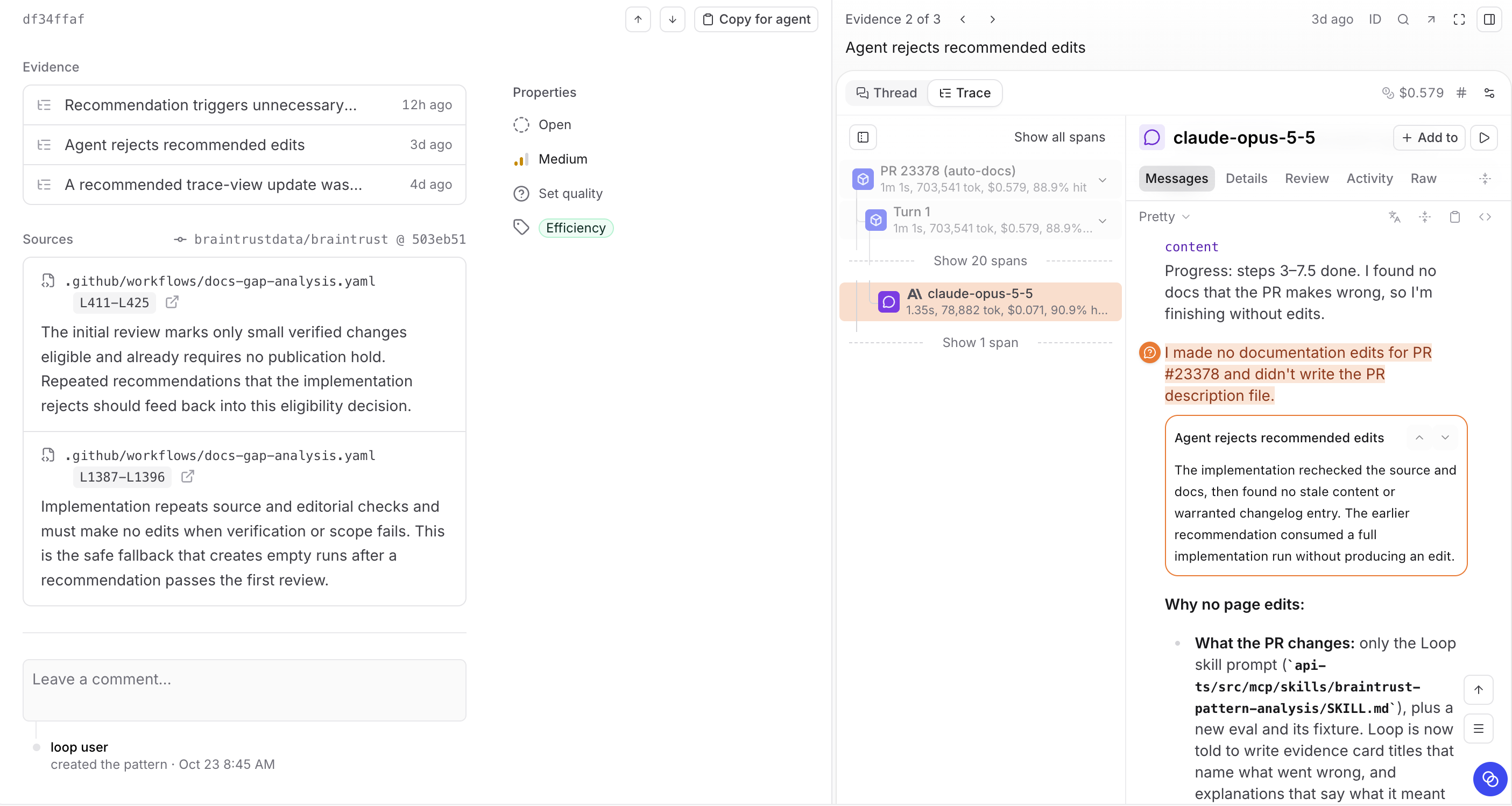Copy message content with clipboard icon
This screenshot has width=1512, height=806.
pyautogui.click(x=1454, y=217)
